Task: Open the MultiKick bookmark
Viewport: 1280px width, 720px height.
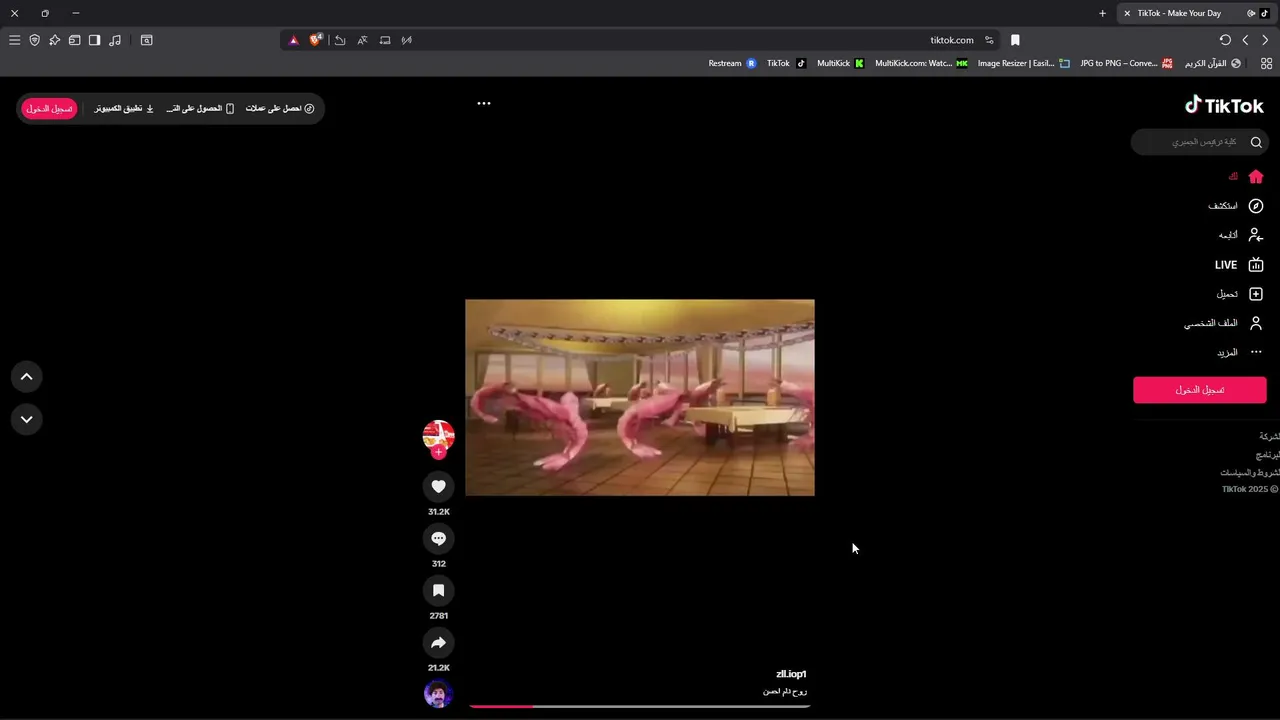Action: point(840,63)
